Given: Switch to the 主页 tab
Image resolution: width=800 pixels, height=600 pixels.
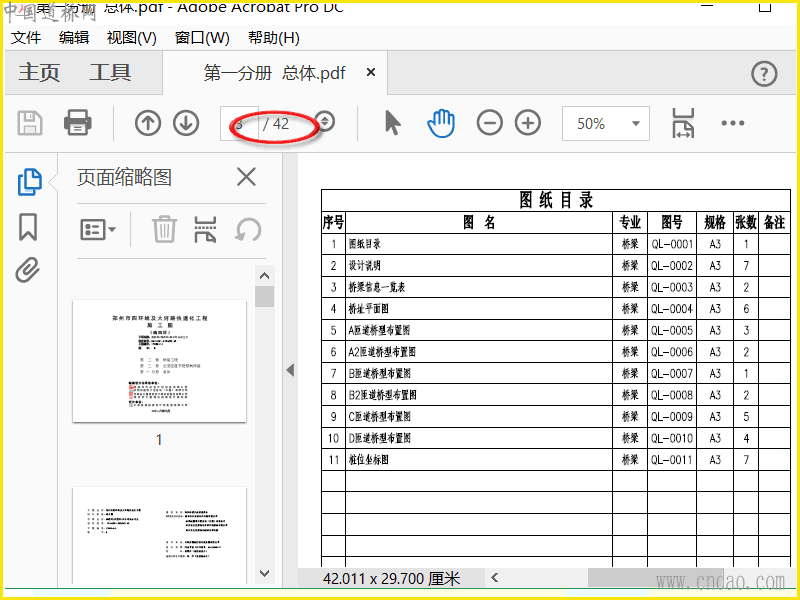Looking at the screenshot, I should pyautogui.click(x=39, y=72).
